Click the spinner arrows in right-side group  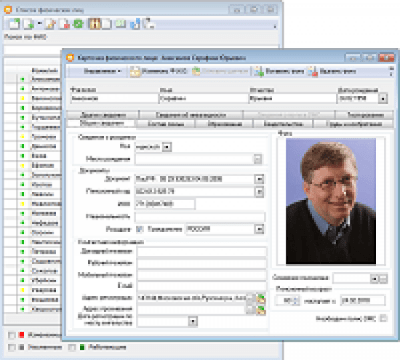[x=296, y=301]
